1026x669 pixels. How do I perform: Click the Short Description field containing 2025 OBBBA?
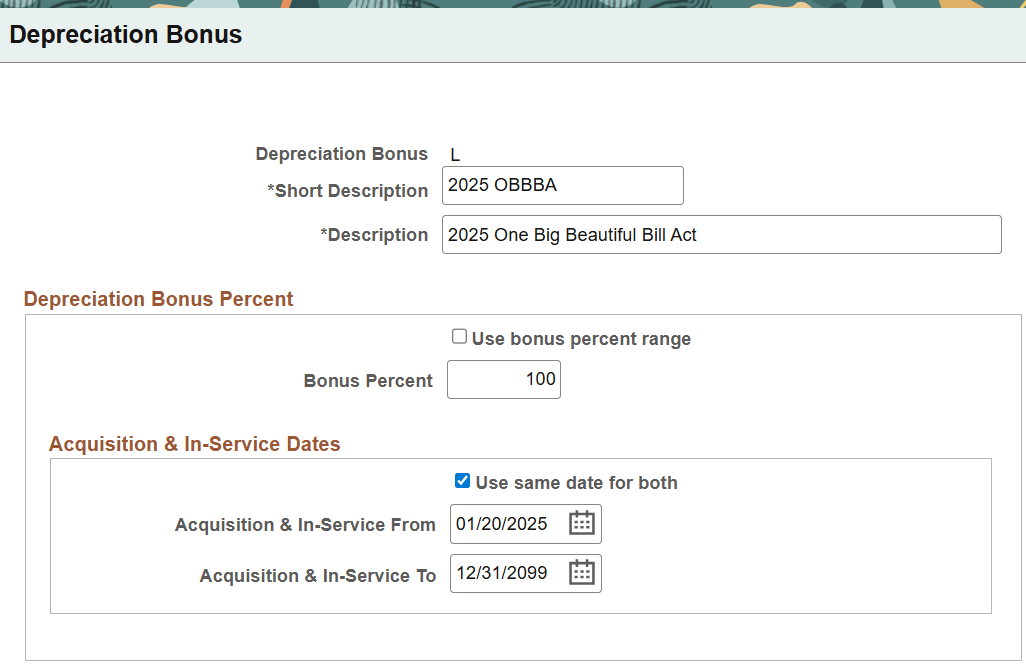(x=562, y=185)
